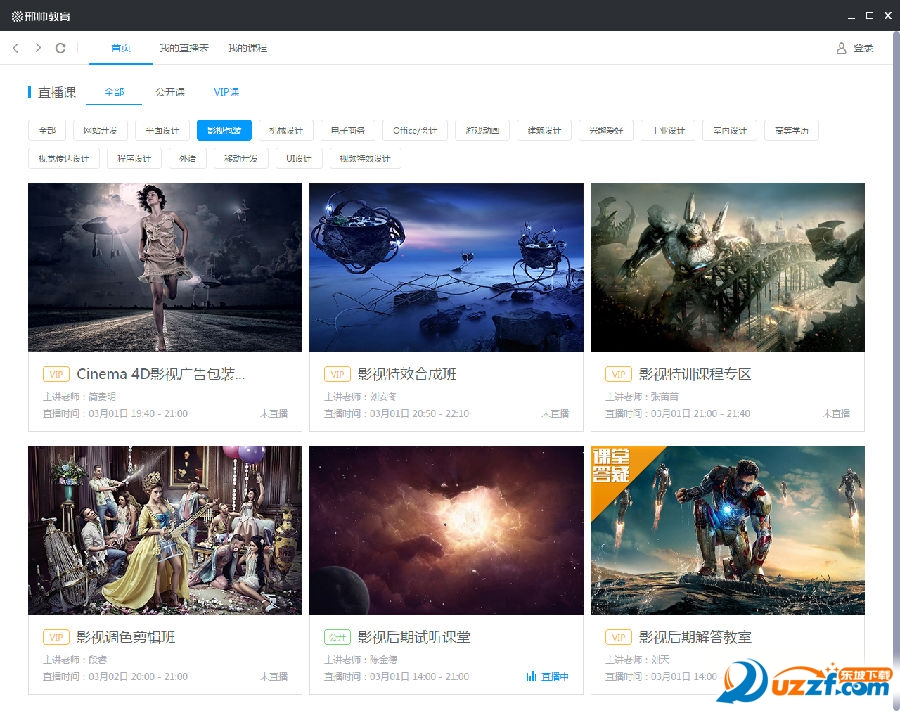Open Pacific Rim robot thumbnail

[728, 267]
